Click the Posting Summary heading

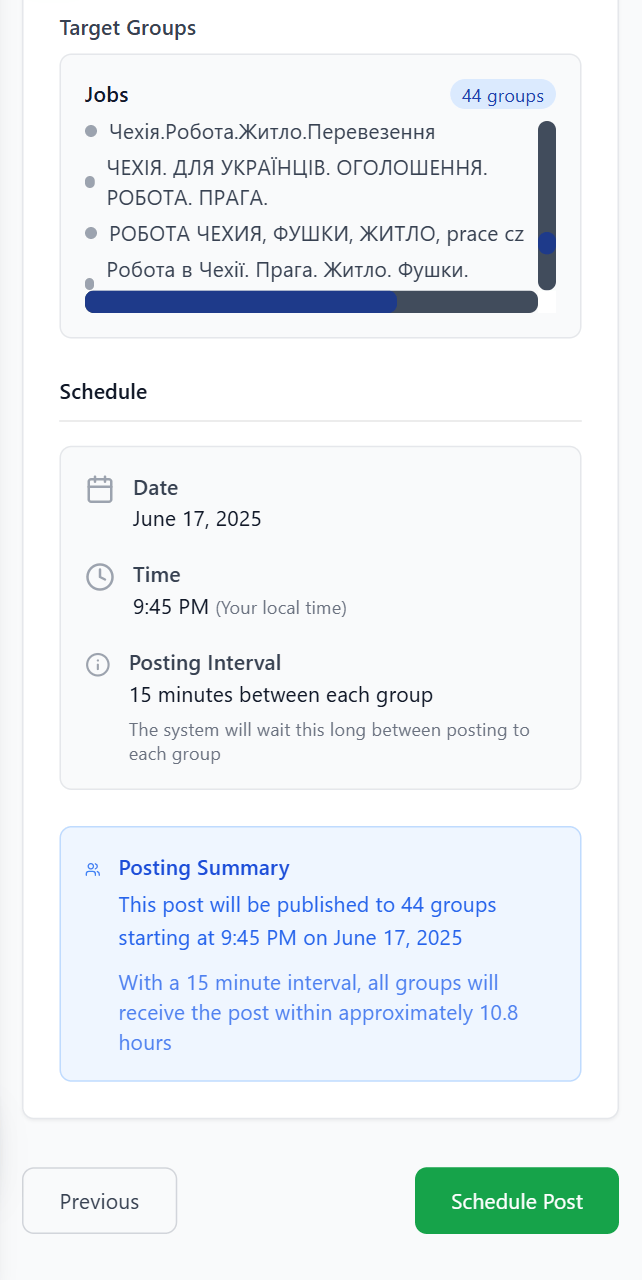(x=204, y=868)
